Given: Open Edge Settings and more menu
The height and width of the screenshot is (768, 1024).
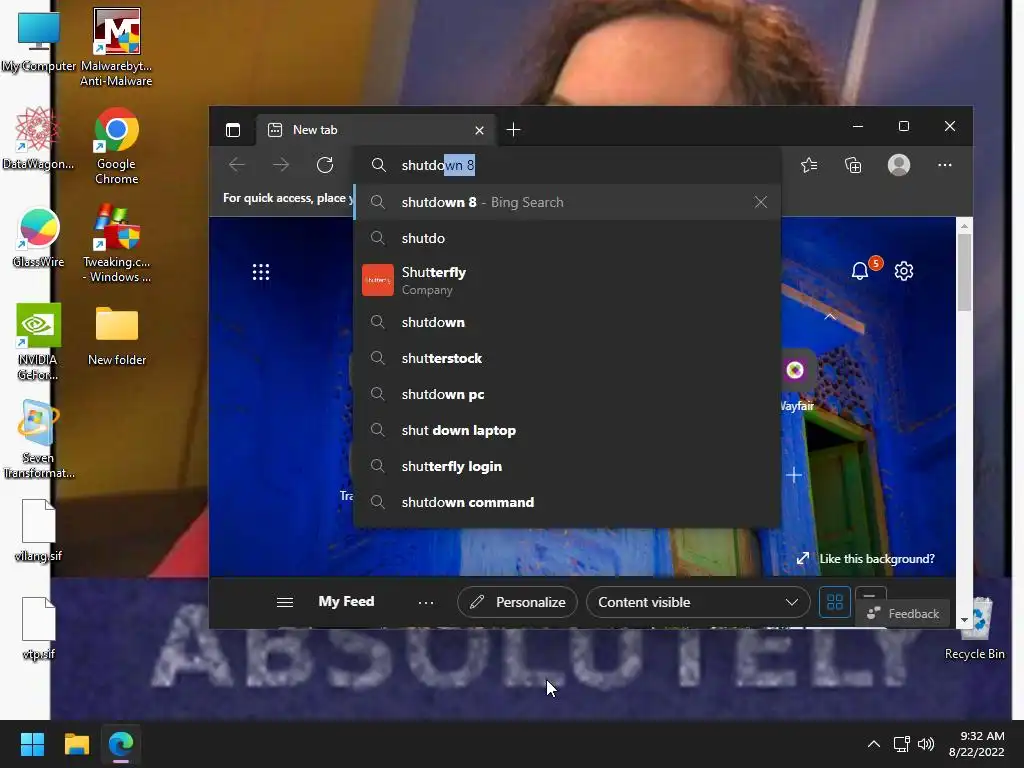Looking at the screenshot, I should (x=944, y=165).
